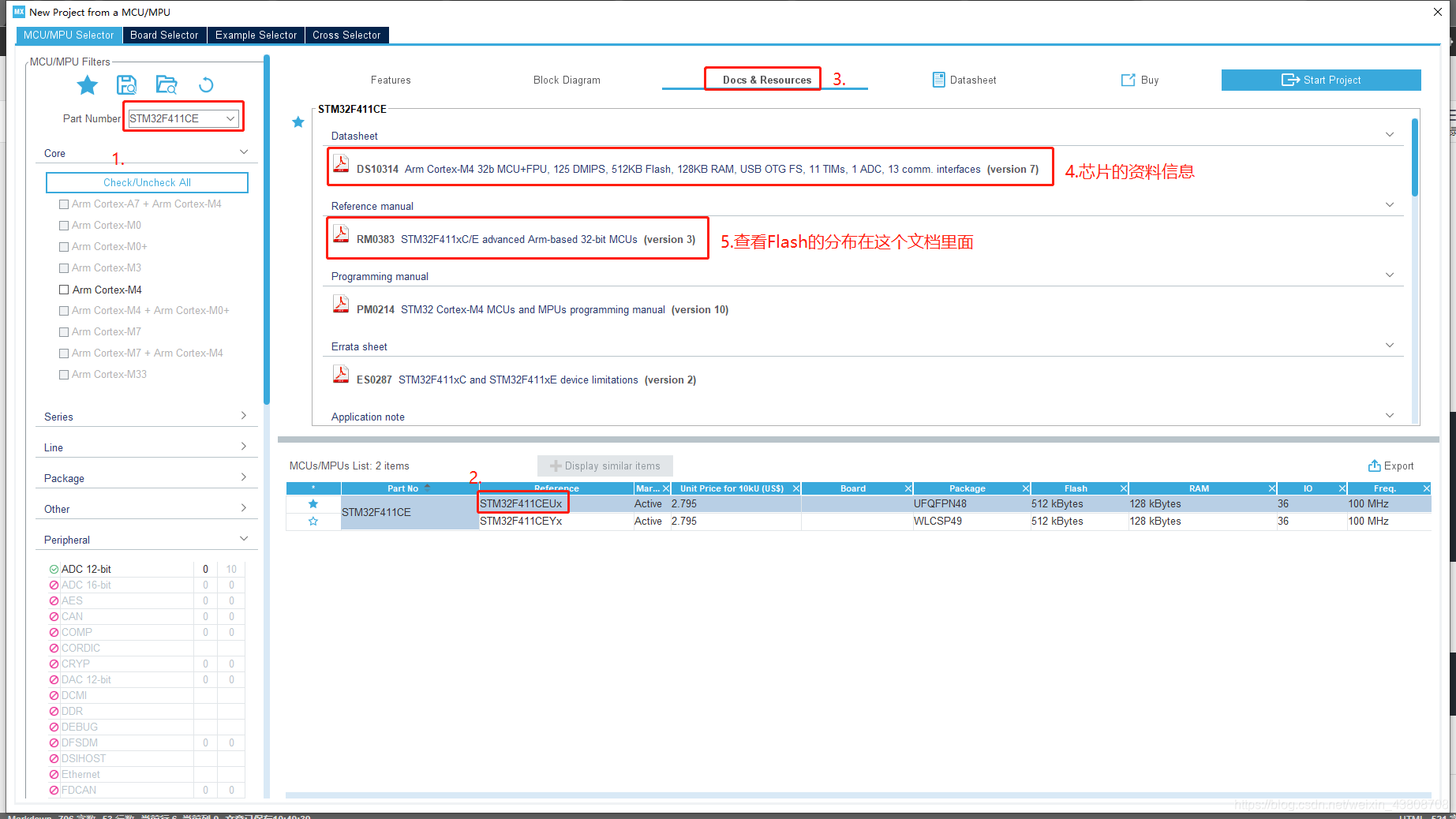The width and height of the screenshot is (1456, 819).
Task: Collapse the Peripheral filter section
Action: tap(244, 538)
